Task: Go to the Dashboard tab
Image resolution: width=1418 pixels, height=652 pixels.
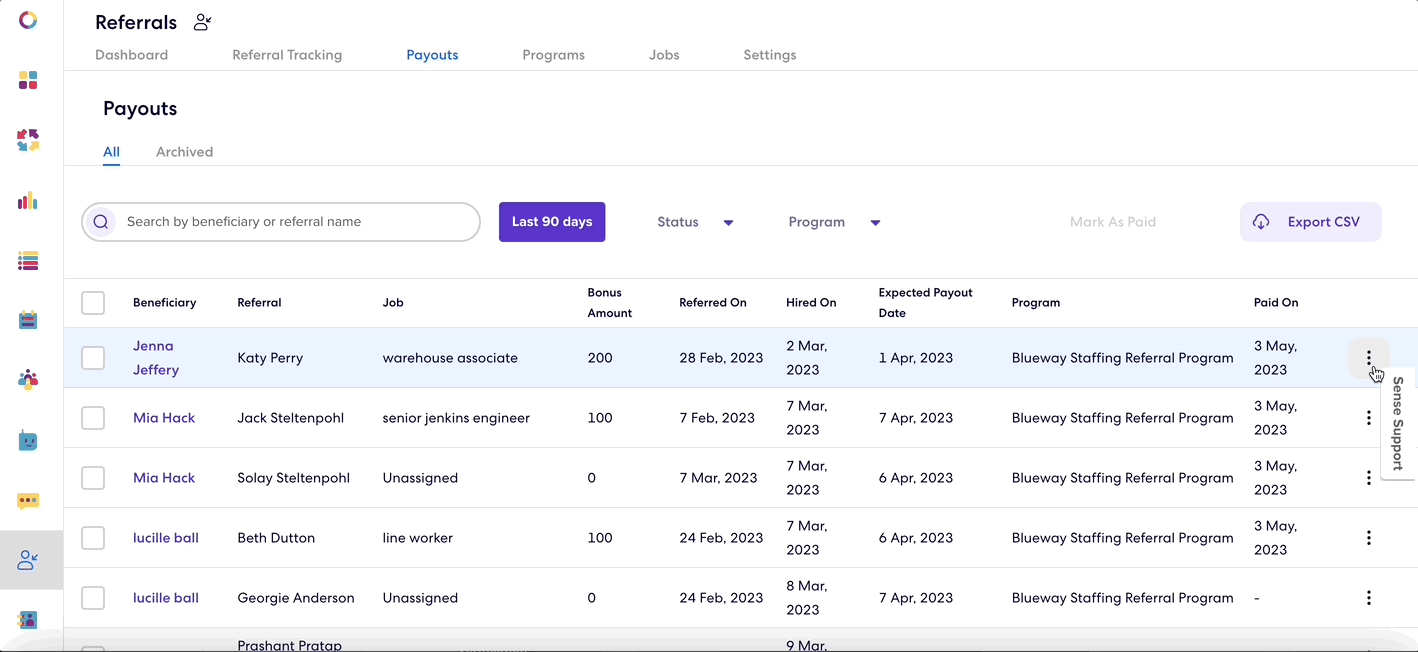Action: click(131, 55)
